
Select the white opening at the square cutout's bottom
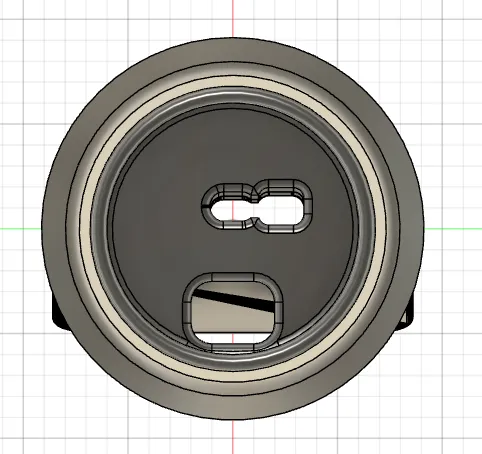(x=233, y=338)
